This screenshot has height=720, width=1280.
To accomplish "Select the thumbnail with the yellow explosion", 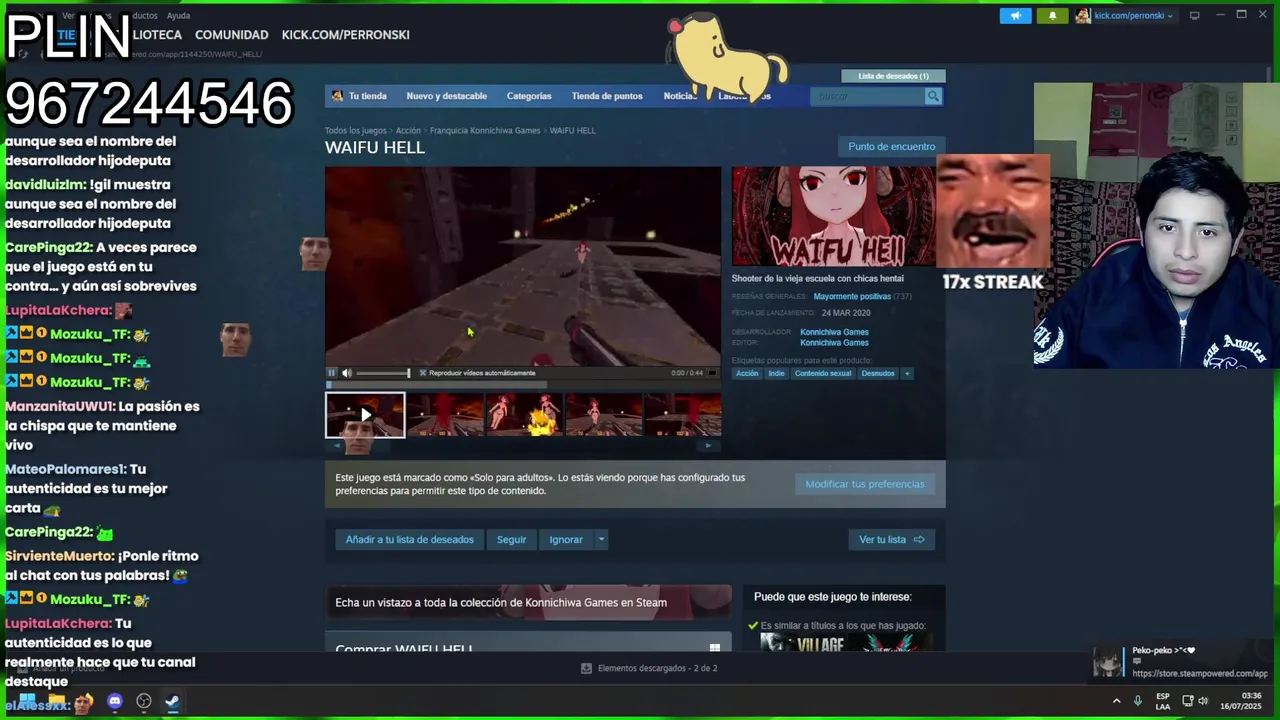I will (524, 415).
